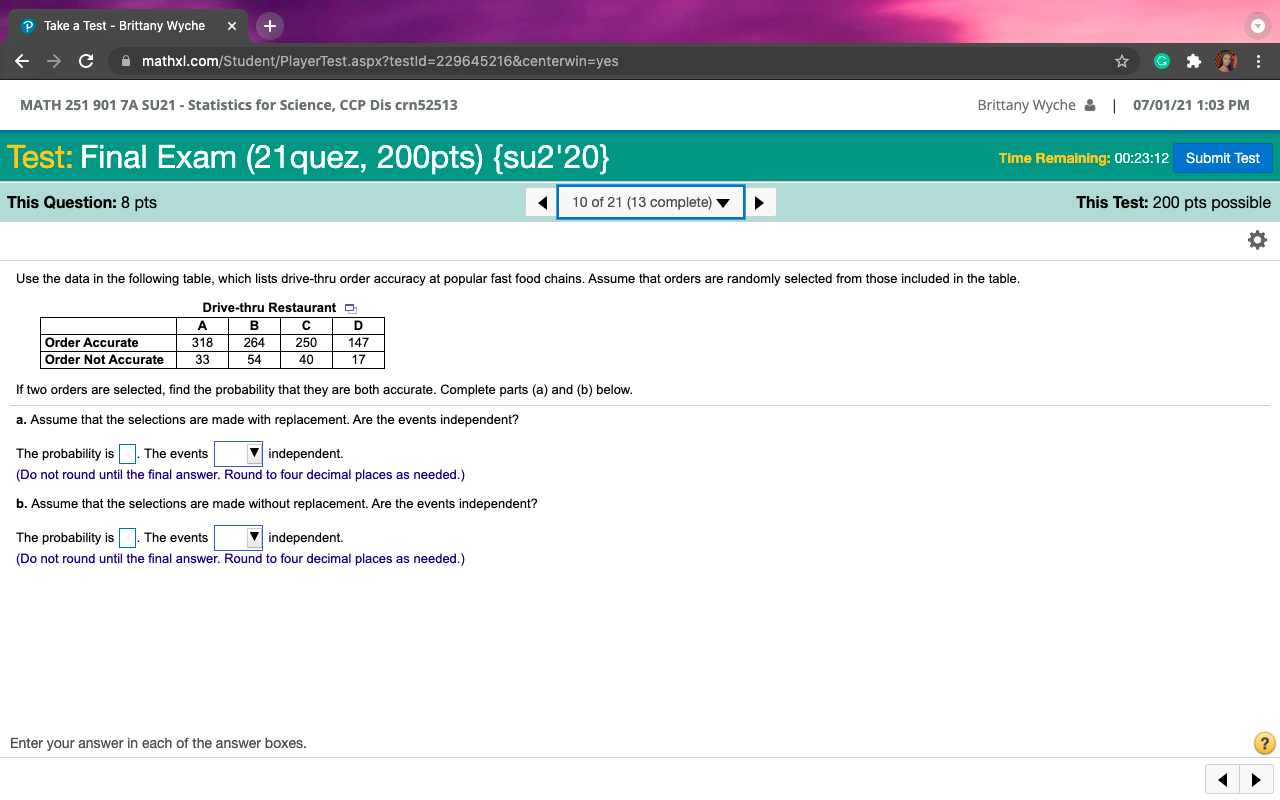Open a new browser tab with the plus icon
Screen dimensions: 1280x800
(269, 26)
